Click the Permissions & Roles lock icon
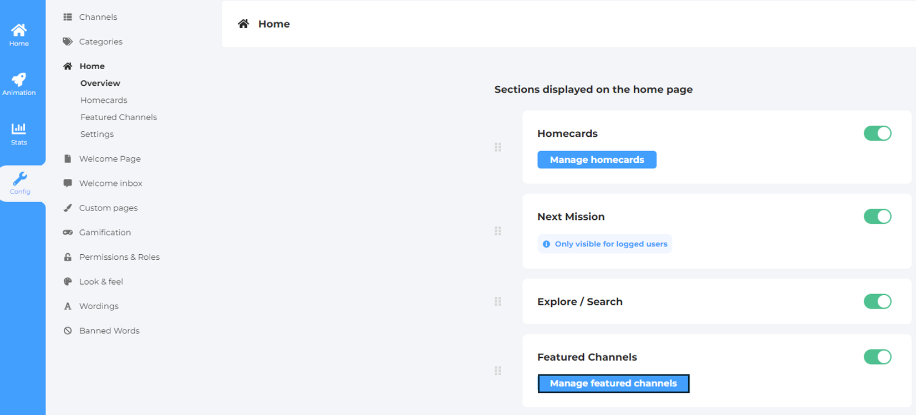This screenshot has width=916, height=415. pyautogui.click(x=67, y=257)
